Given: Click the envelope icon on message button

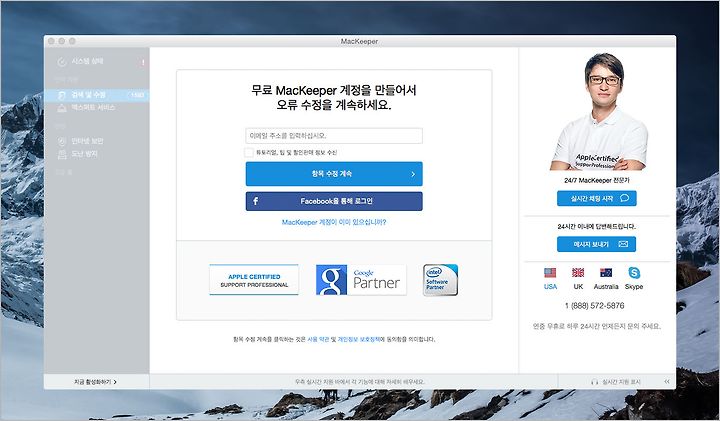Looking at the screenshot, I should click(623, 244).
